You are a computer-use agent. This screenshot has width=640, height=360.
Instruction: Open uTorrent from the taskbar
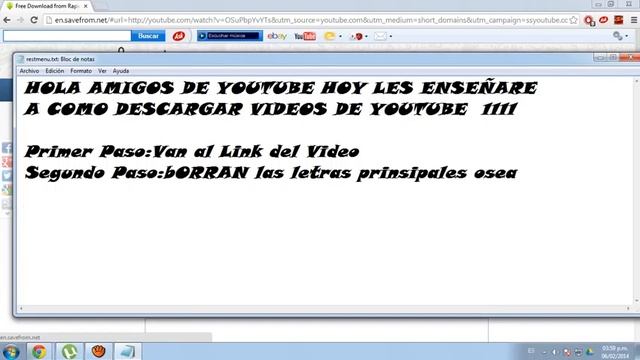point(69,351)
